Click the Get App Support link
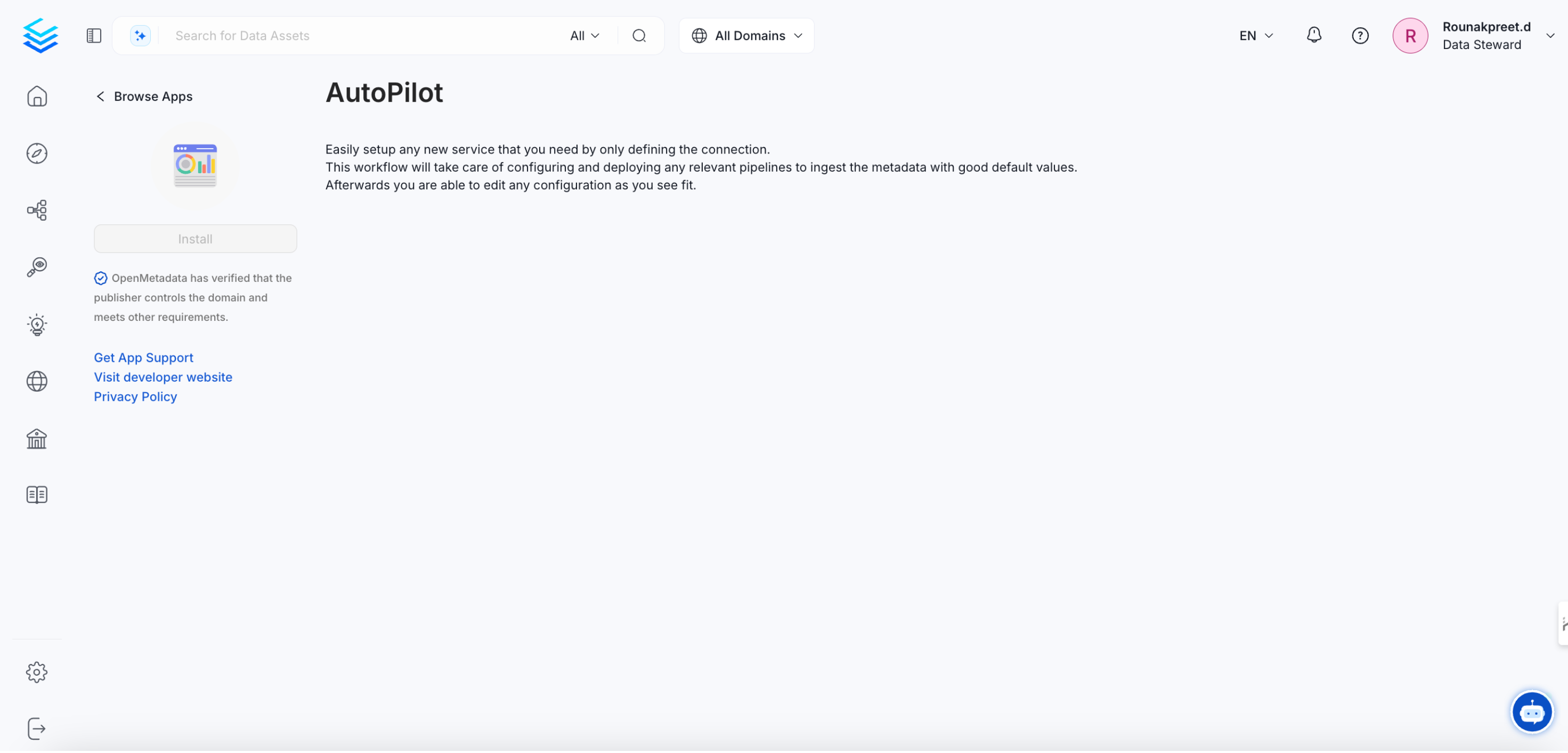Viewport: 1568px width, 753px height. tap(143, 358)
